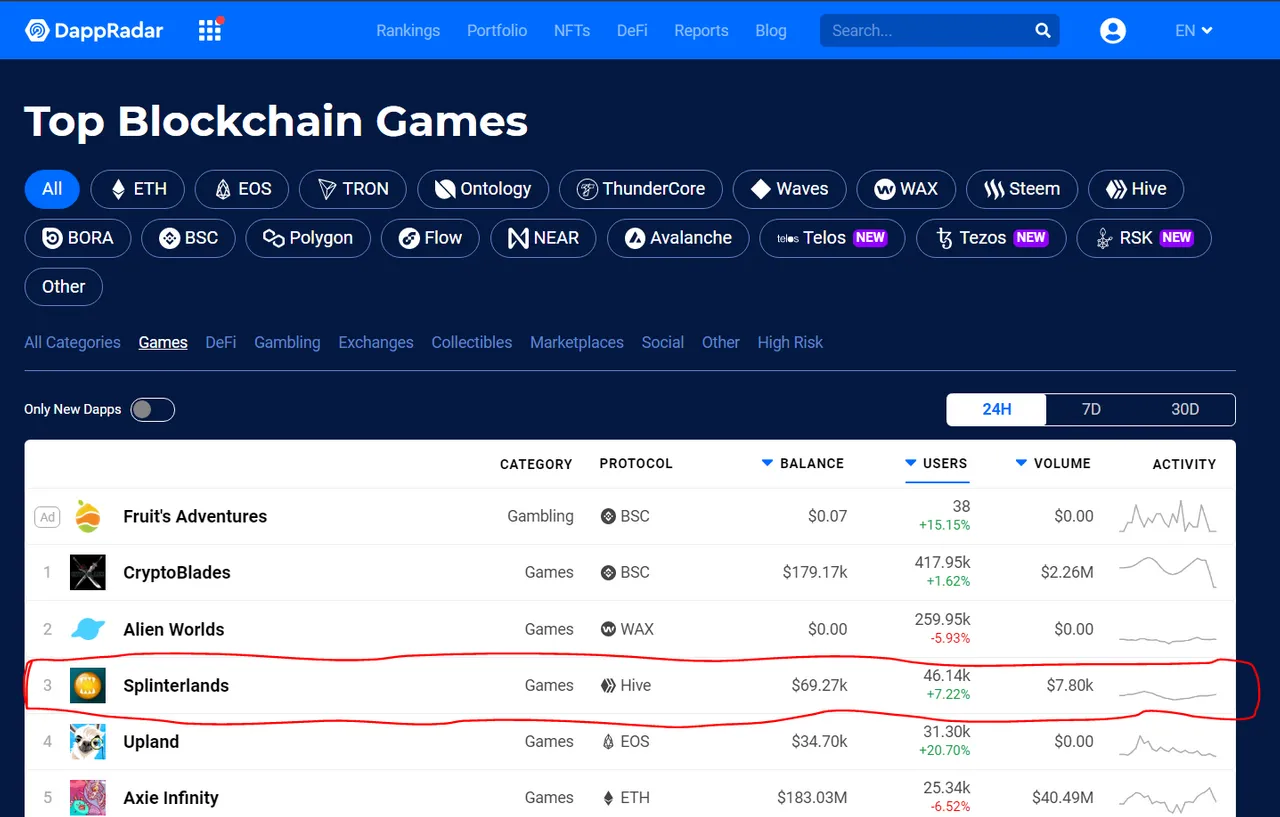Open the Upland llama icon
The width and height of the screenshot is (1280, 817).
[88, 741]
